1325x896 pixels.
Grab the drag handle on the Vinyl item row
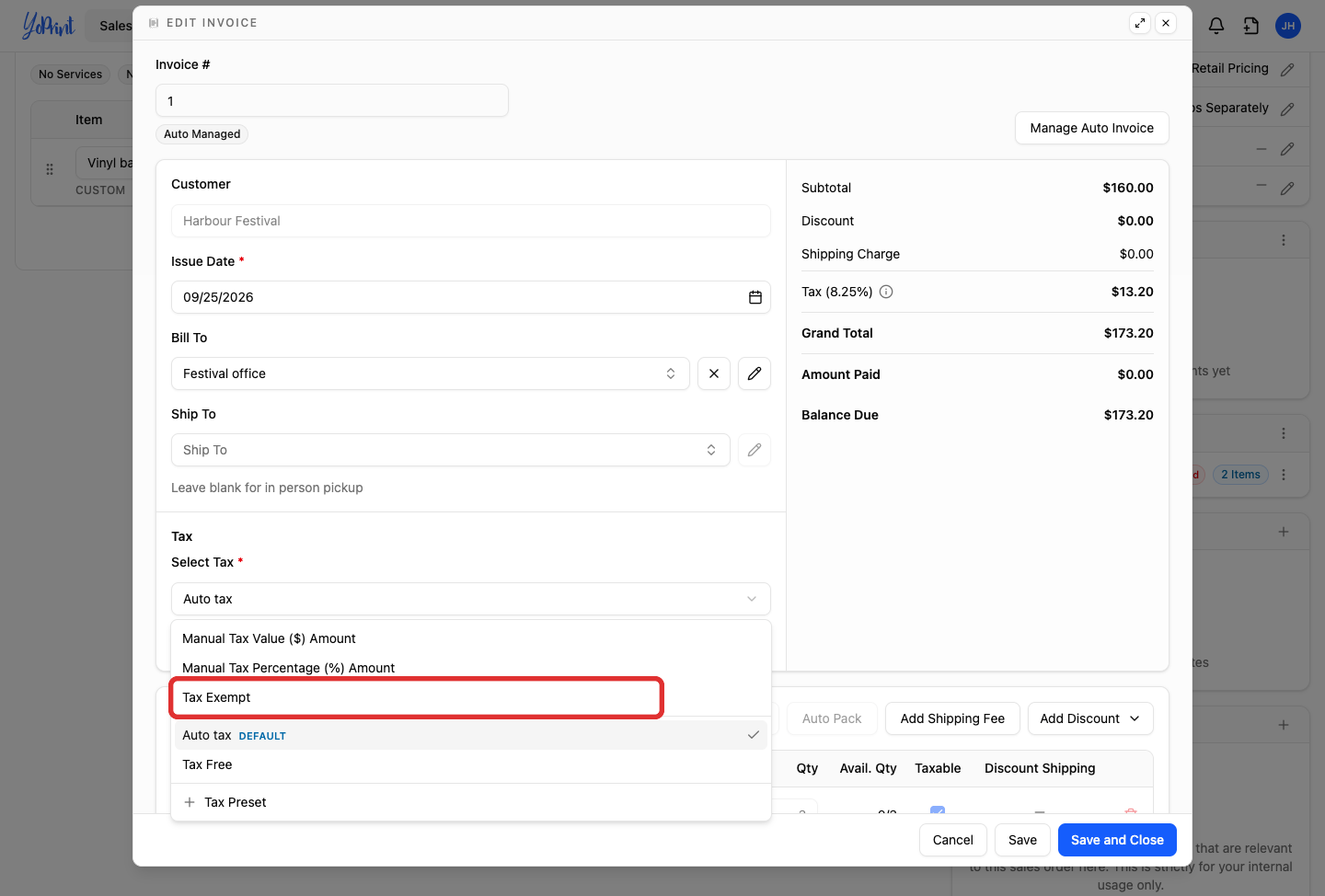coord(50,169)
